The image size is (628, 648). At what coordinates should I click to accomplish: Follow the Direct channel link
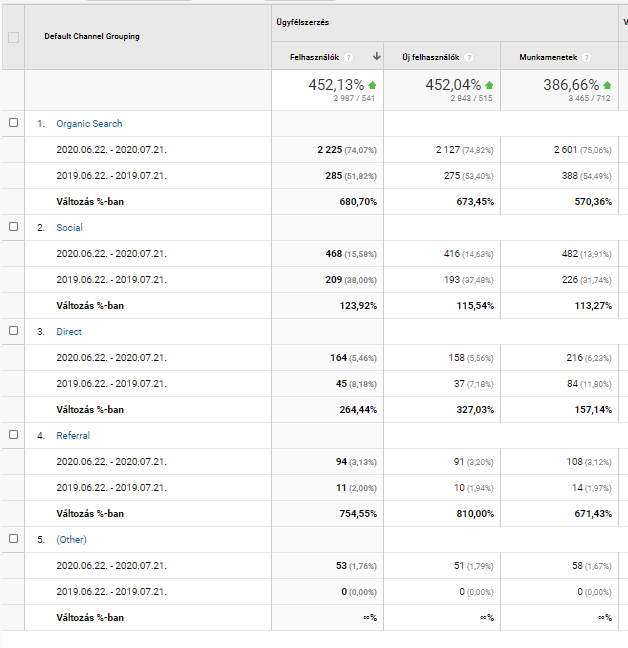pyautogui.click(x=69, y=332)
